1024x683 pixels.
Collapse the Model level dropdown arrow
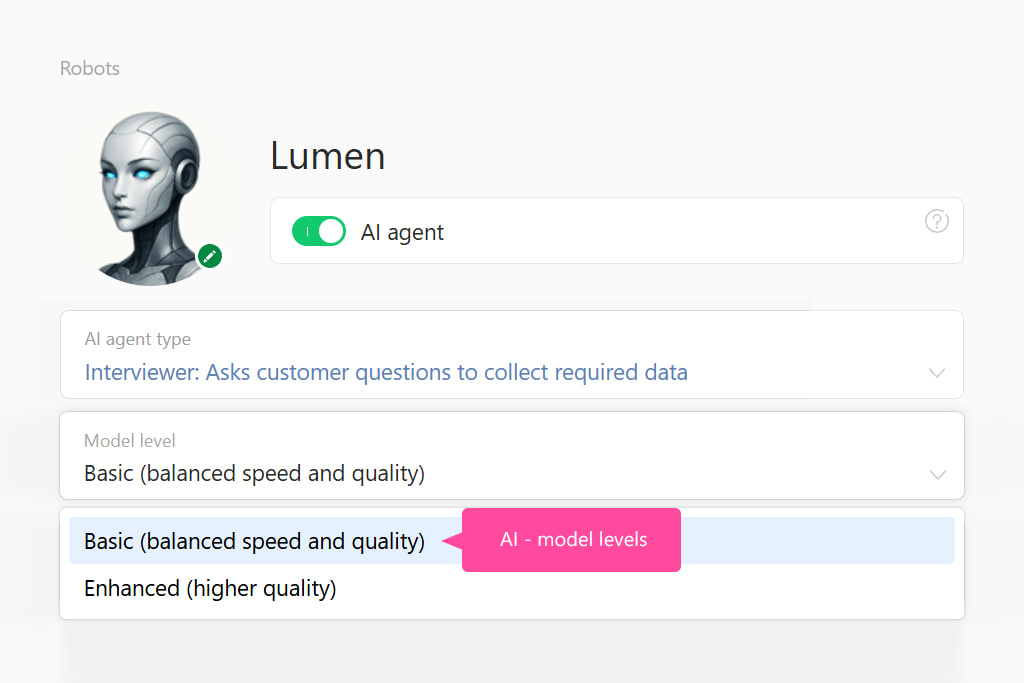[x=937, y=474]
